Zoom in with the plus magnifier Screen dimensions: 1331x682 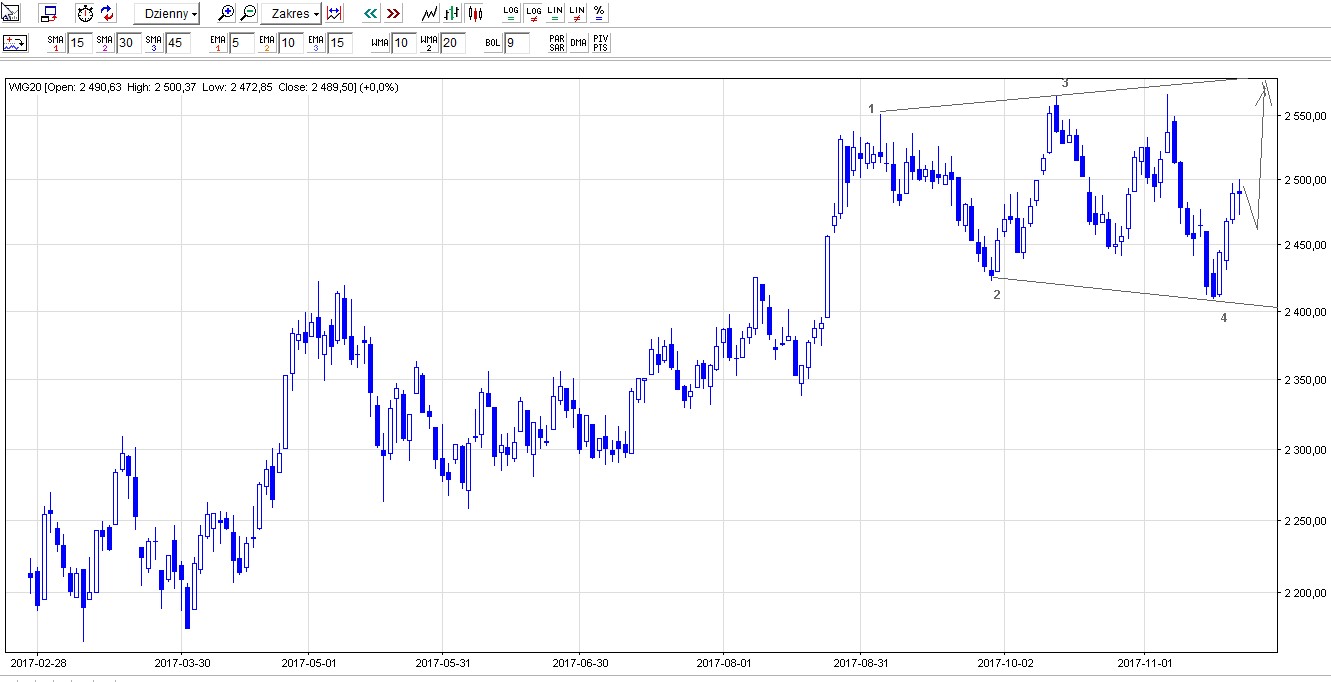point(227,14)
